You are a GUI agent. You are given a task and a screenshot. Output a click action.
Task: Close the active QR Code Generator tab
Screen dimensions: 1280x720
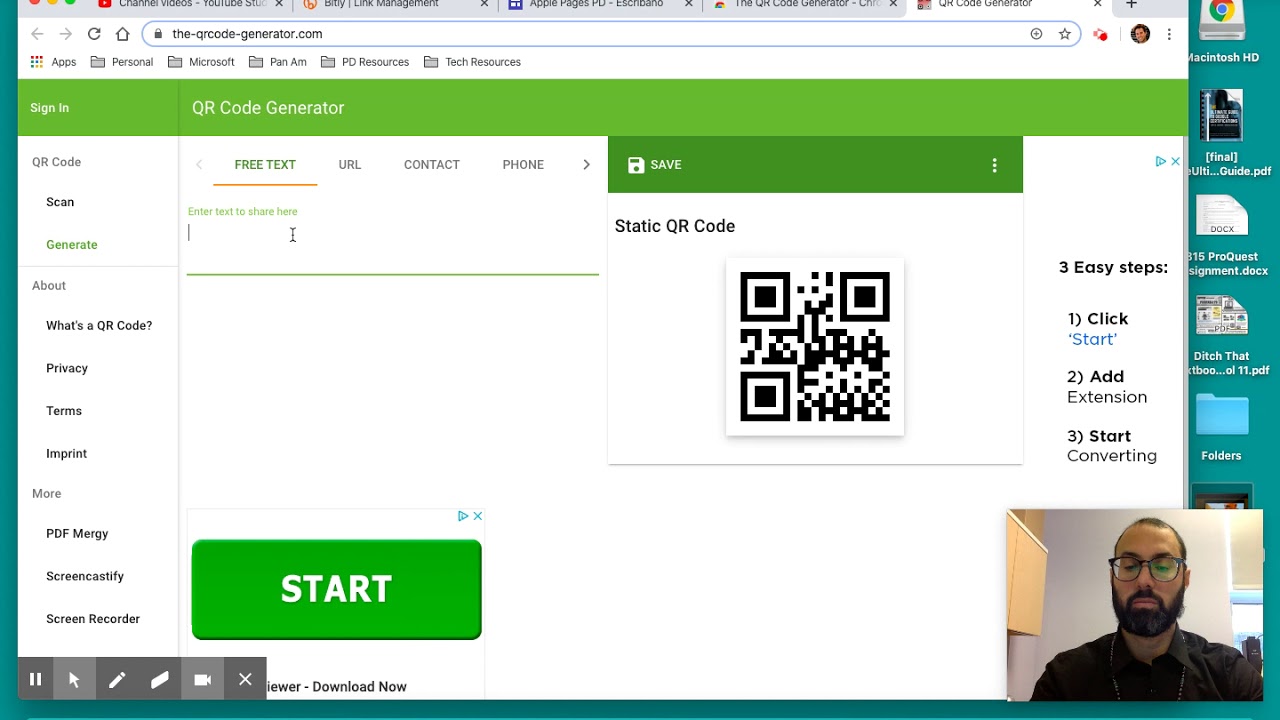pos(1097,5)
